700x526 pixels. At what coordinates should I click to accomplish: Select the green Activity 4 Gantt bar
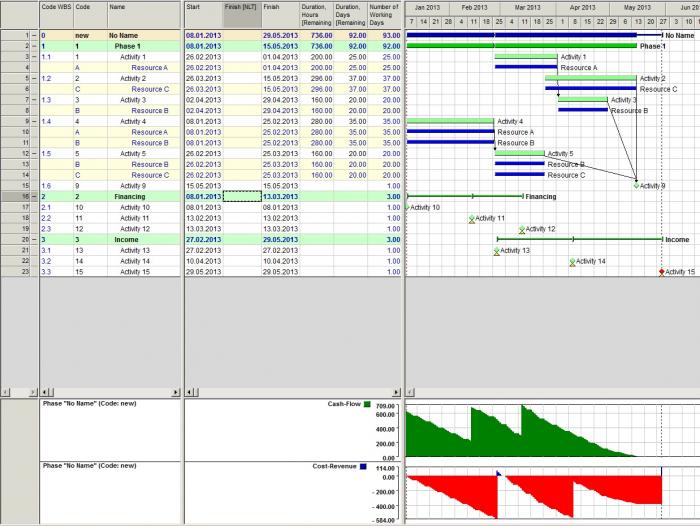click(451, 121)
